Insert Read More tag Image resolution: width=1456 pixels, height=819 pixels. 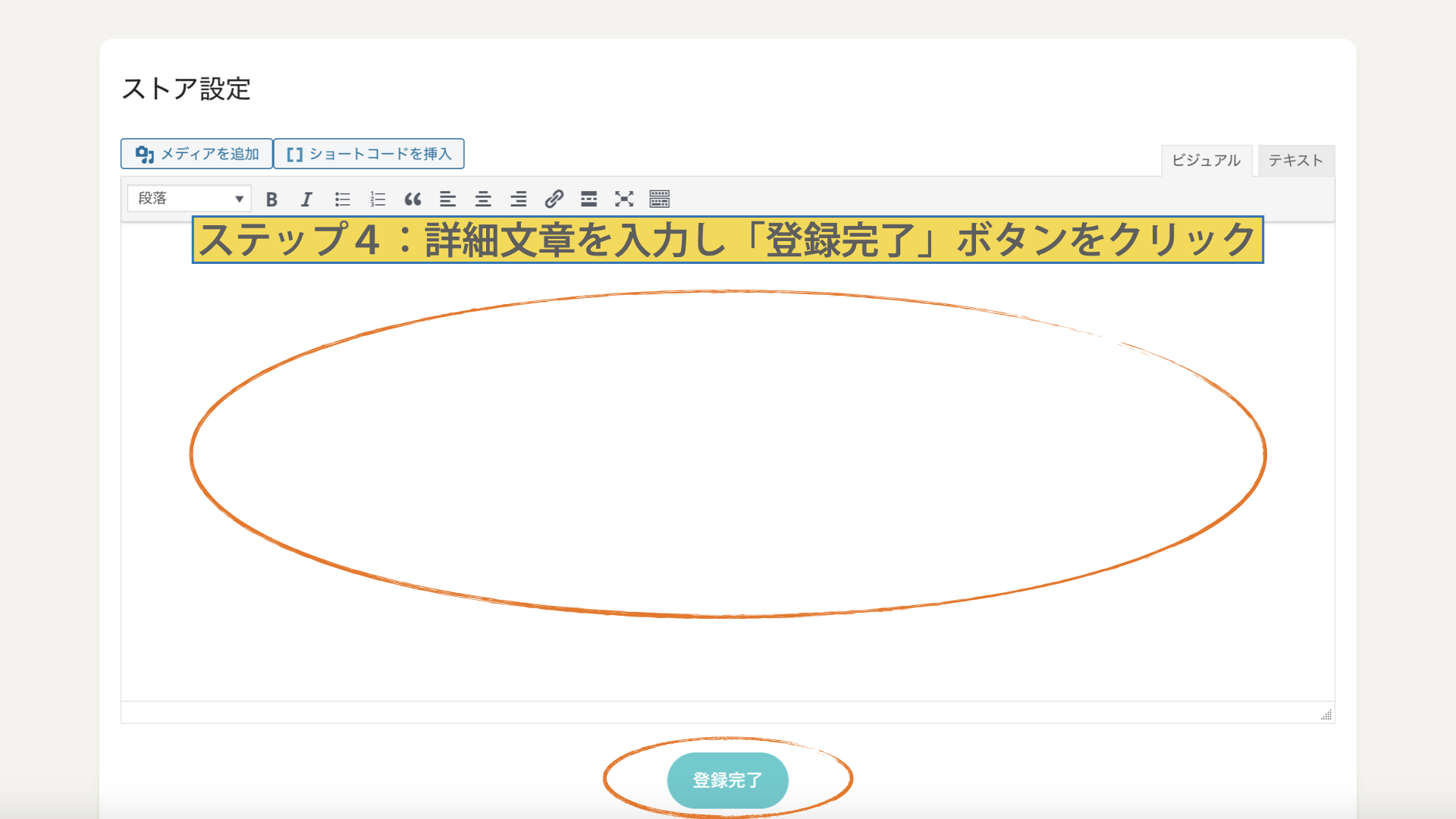click(589, 199)
